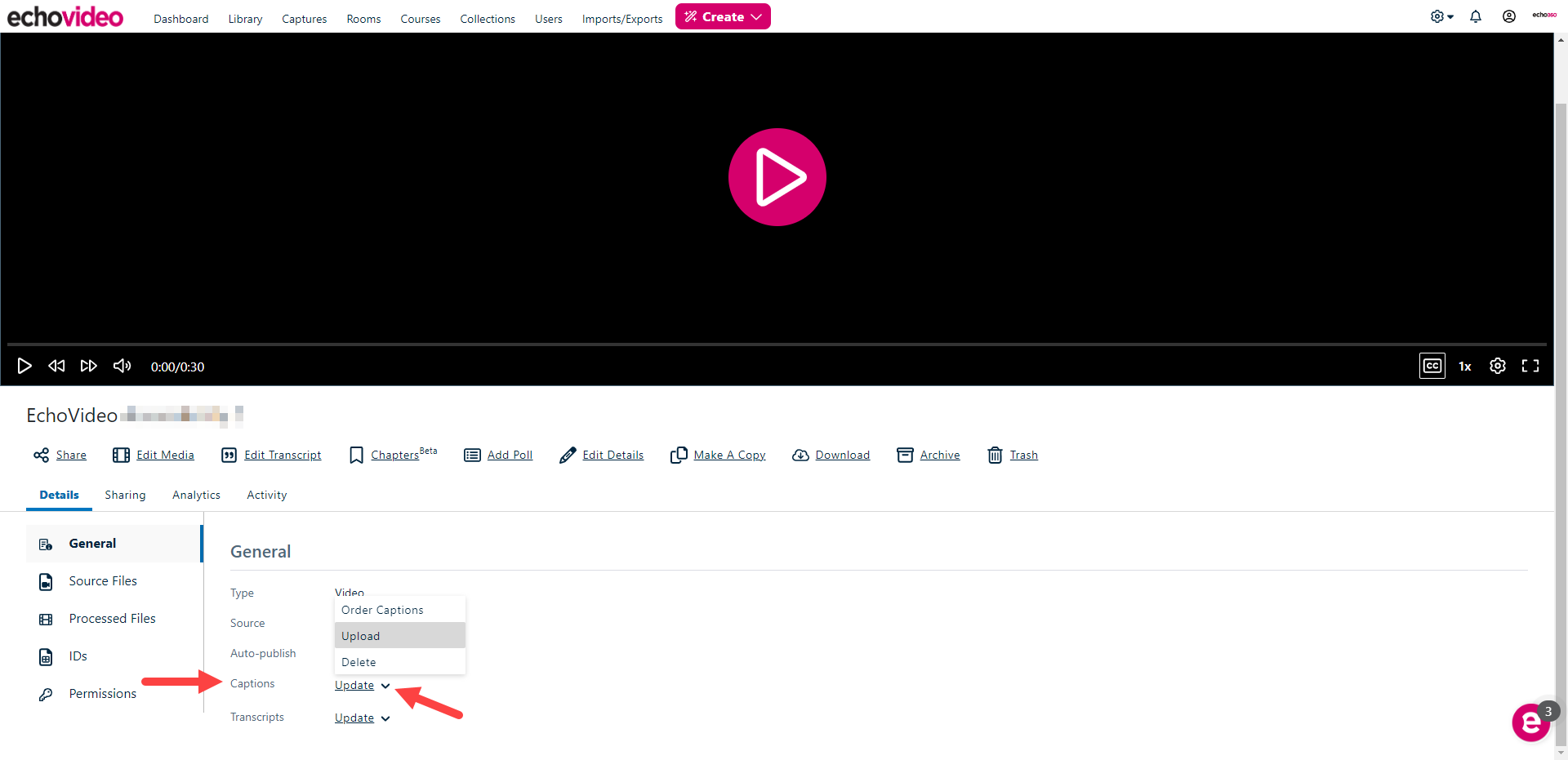Screen dimensions: 1568x760
Task: Click the Add Poll list icon
Action: (472, 455)
